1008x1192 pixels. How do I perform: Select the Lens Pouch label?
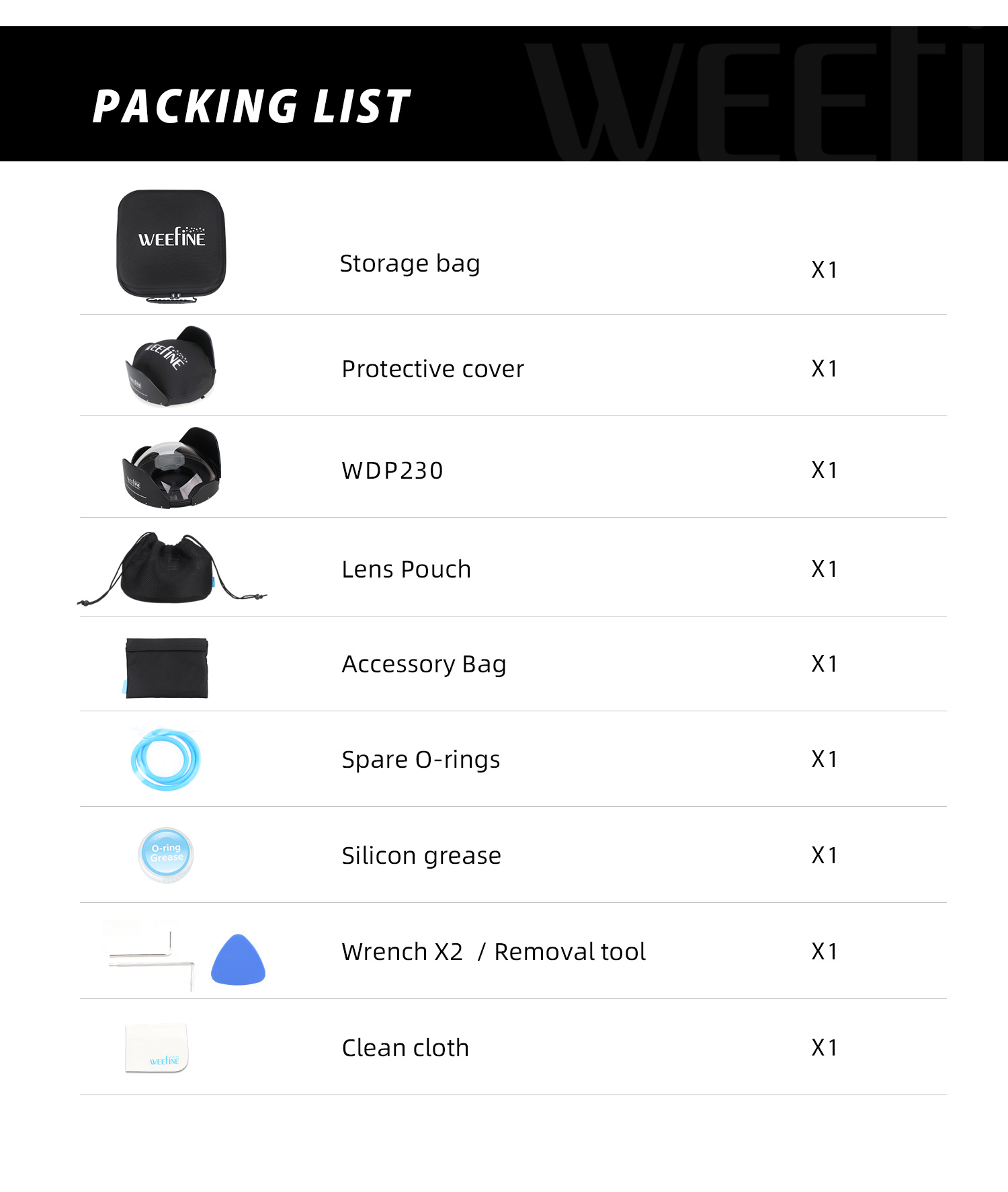407,569
